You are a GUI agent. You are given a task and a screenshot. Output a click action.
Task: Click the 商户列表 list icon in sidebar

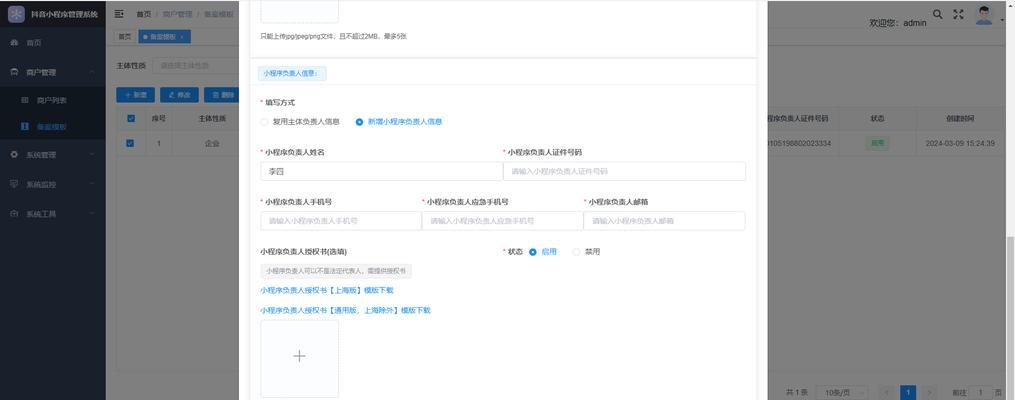pyautogui.click(x=25, y=100)
